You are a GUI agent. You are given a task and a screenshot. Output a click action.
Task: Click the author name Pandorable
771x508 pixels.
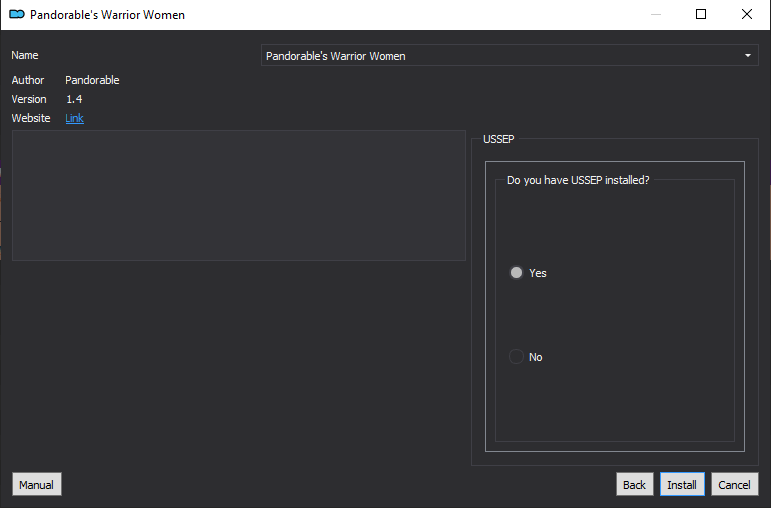click(92, 80)
